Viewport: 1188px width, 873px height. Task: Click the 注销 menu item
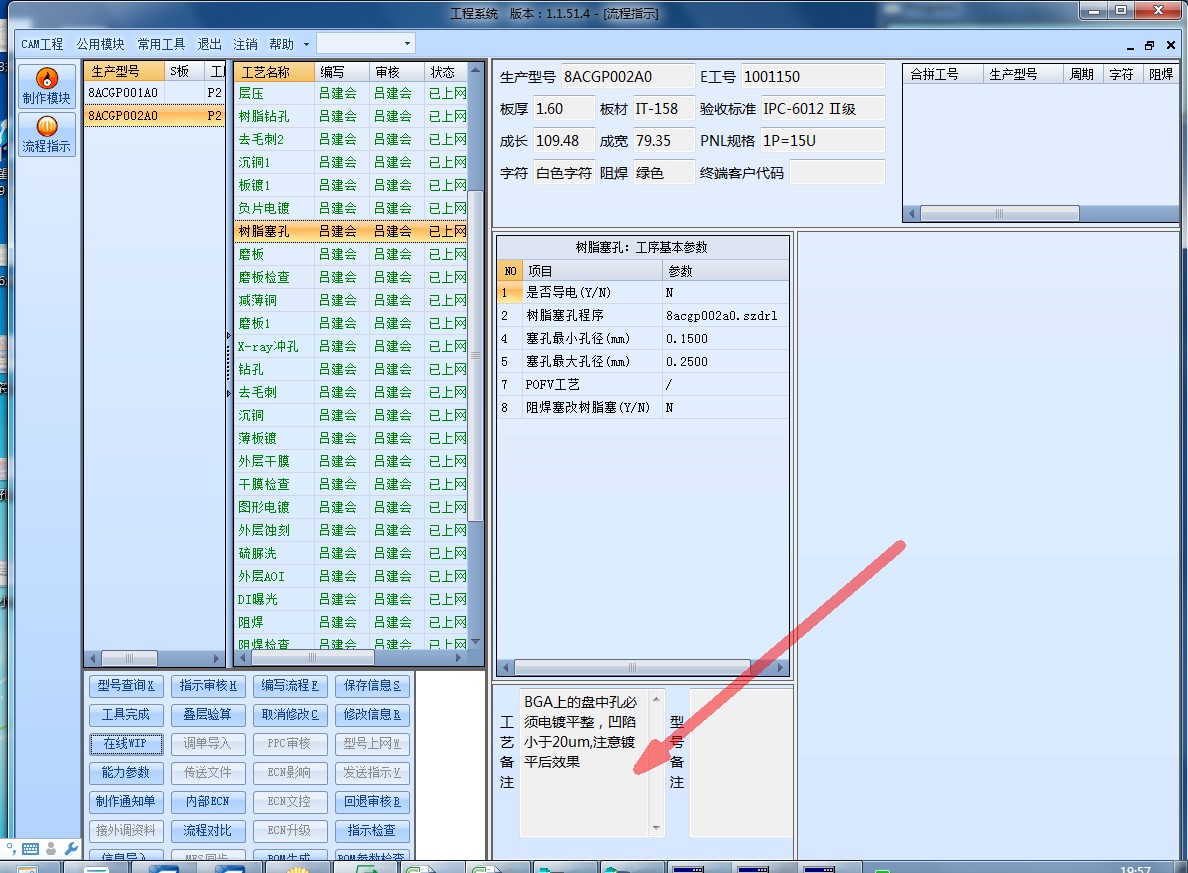245,44
